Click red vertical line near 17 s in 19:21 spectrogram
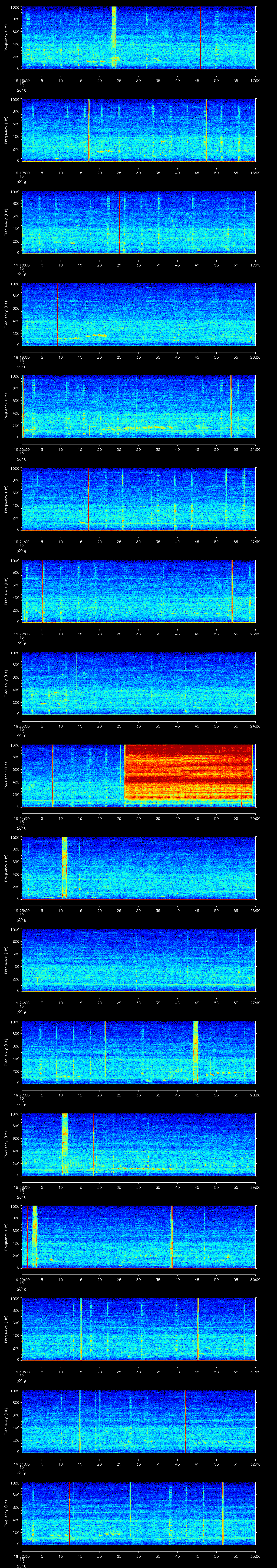The width and height of the screenshot is (277, 1568). click(88, 499)
